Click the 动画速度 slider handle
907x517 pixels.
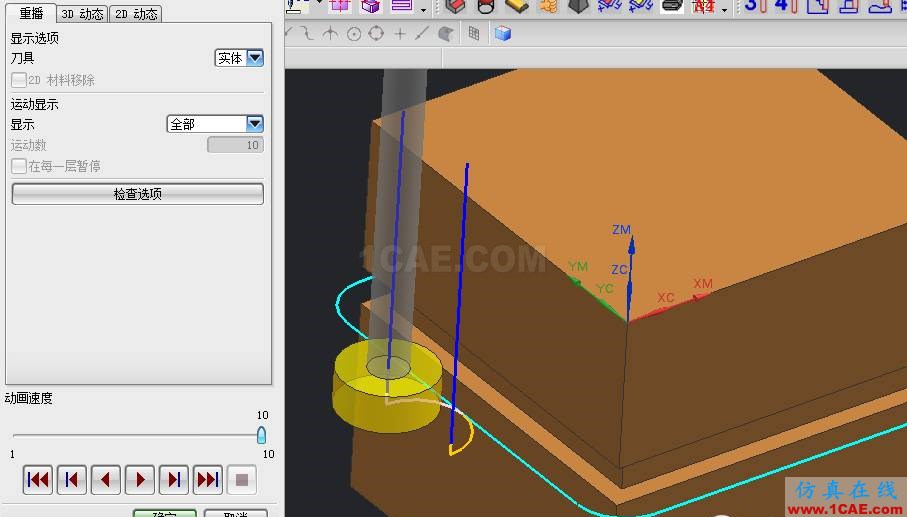(x=261, y=435)
